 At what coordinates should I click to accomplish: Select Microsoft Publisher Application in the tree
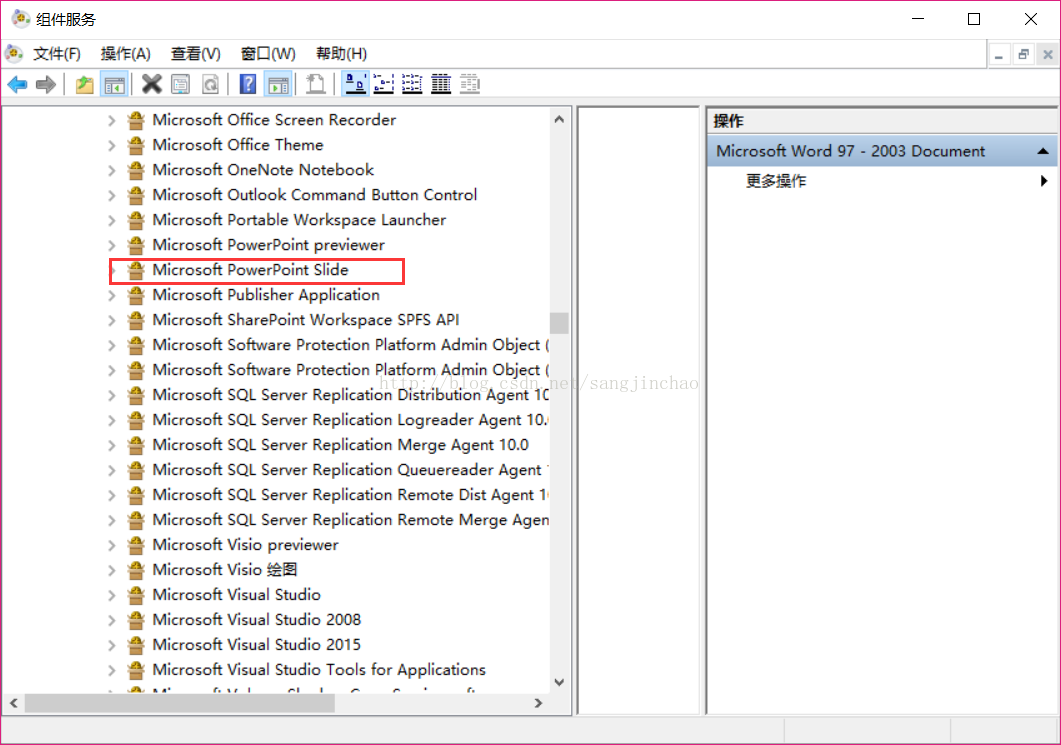pyautogui.click(x=266, y=295)
